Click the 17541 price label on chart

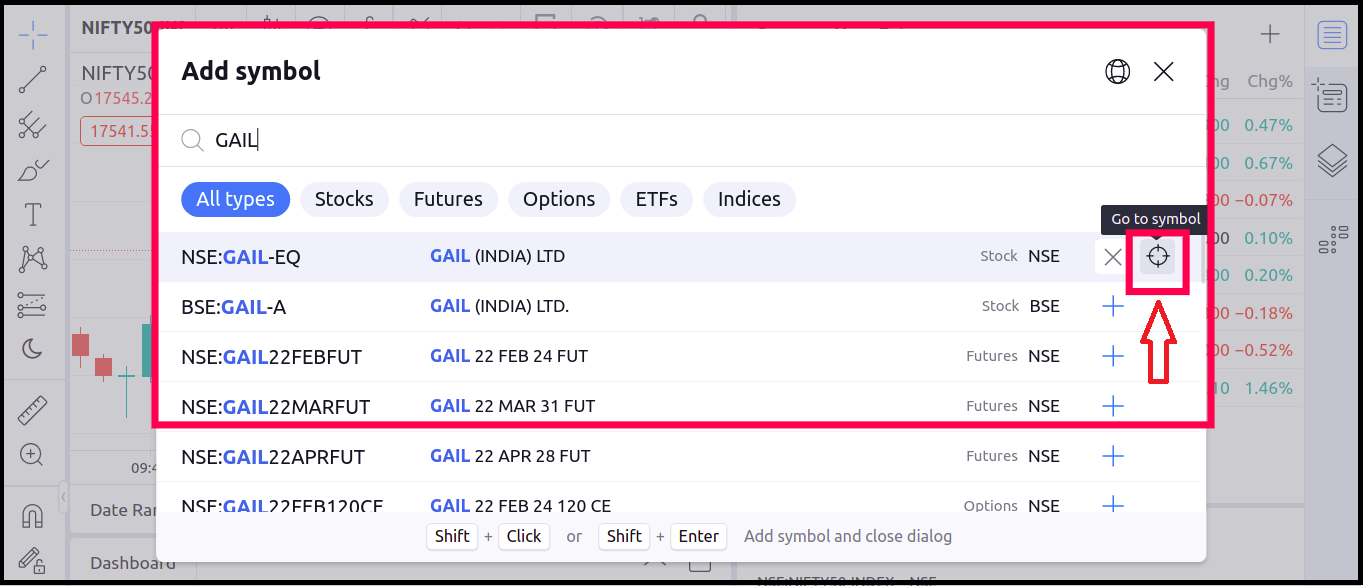118,131
